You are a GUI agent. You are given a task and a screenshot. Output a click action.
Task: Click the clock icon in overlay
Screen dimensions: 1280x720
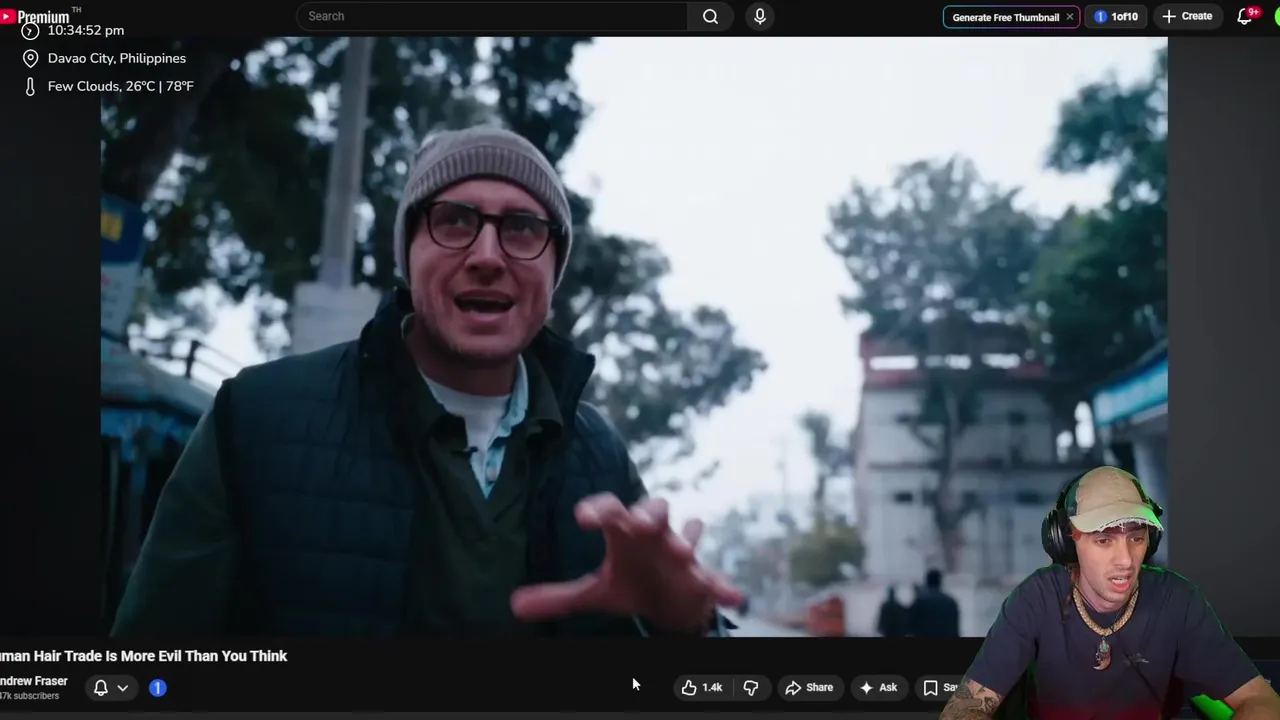point(30,31)
